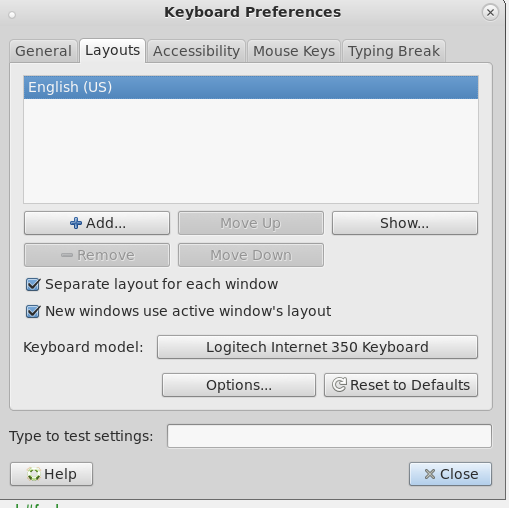This screenshot has width=509, height=508.
Task: Uncheck Separate layout for each window
Action: pos(33,284)
